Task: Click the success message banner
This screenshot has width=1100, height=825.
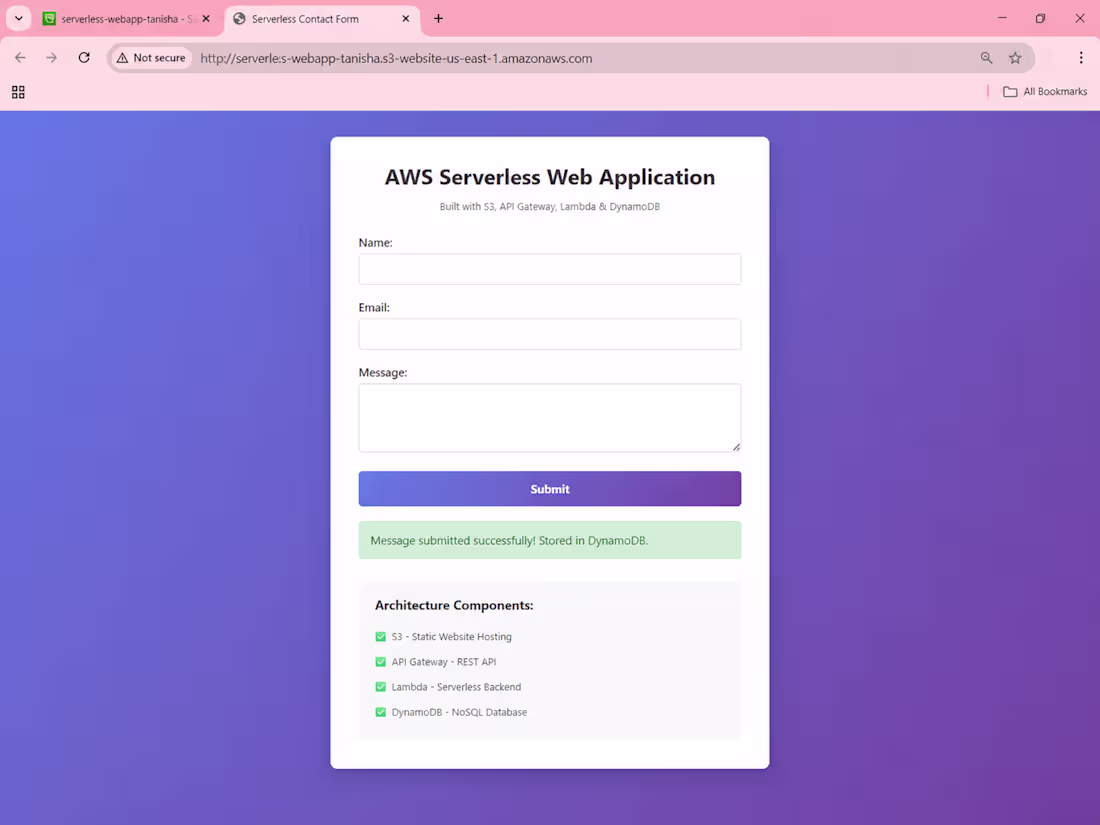Action: point(549,540)
